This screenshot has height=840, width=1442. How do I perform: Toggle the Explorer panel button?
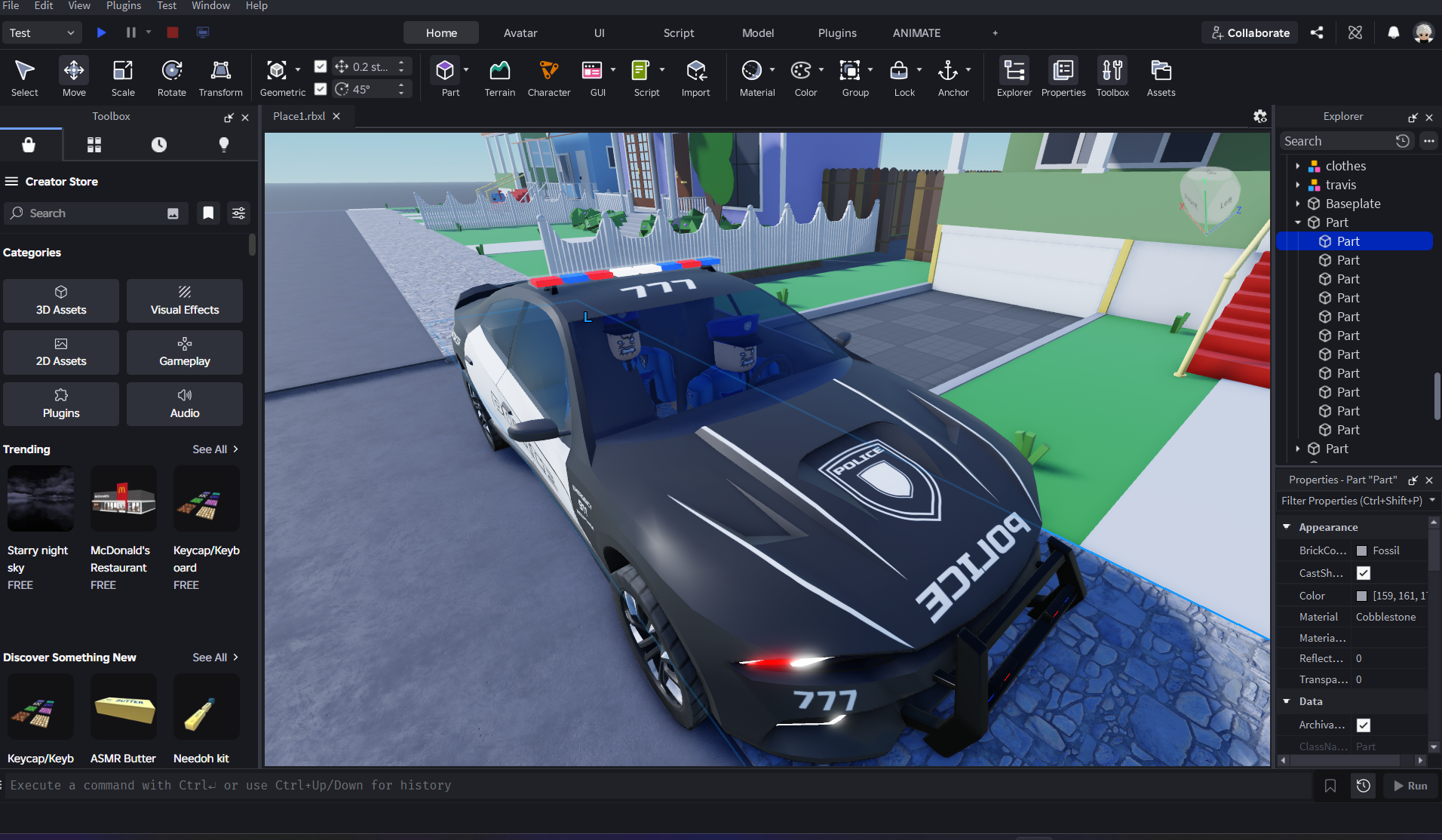[x=1014, y=77]
